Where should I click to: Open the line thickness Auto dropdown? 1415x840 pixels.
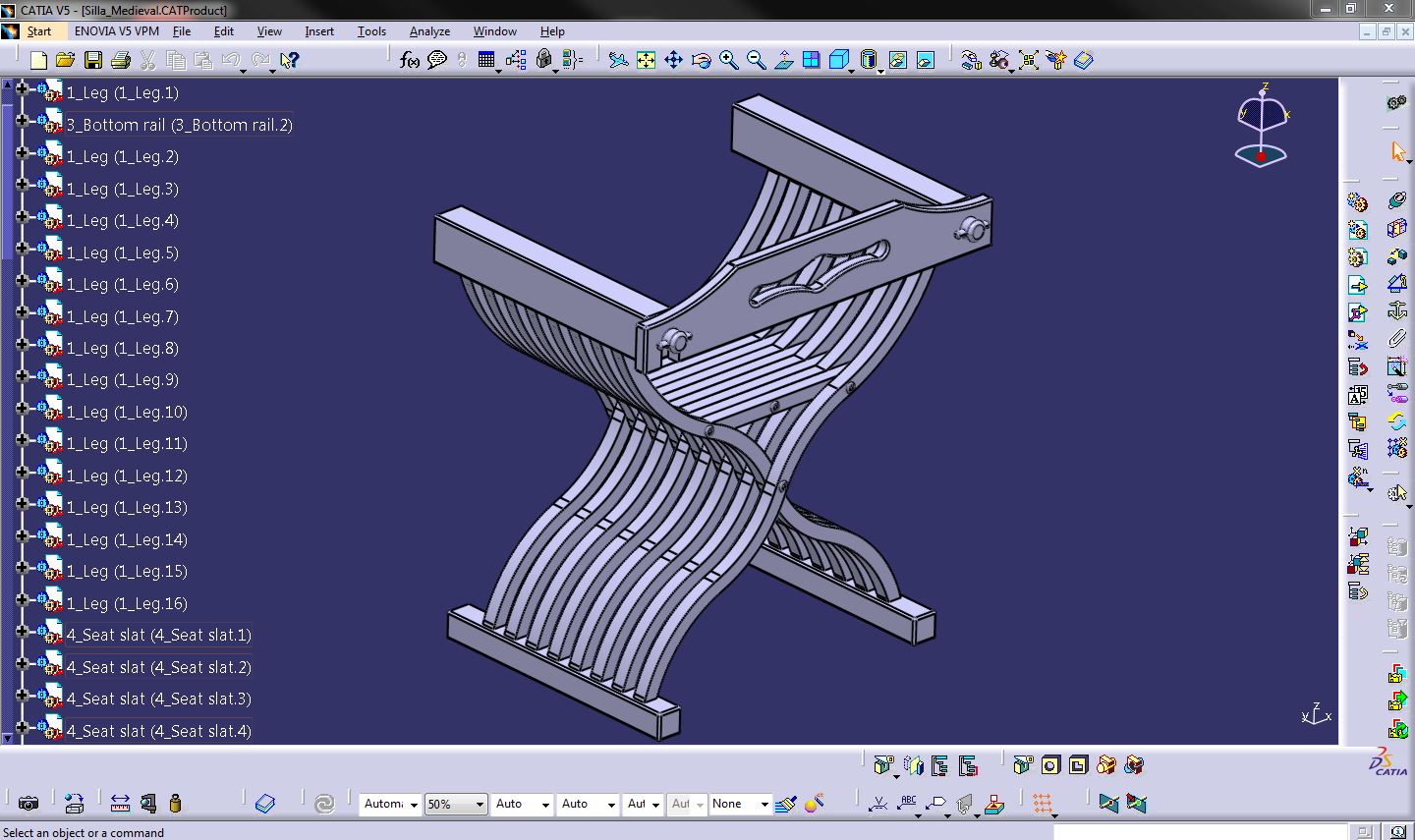pyautogui.click(x=523, y=805)
